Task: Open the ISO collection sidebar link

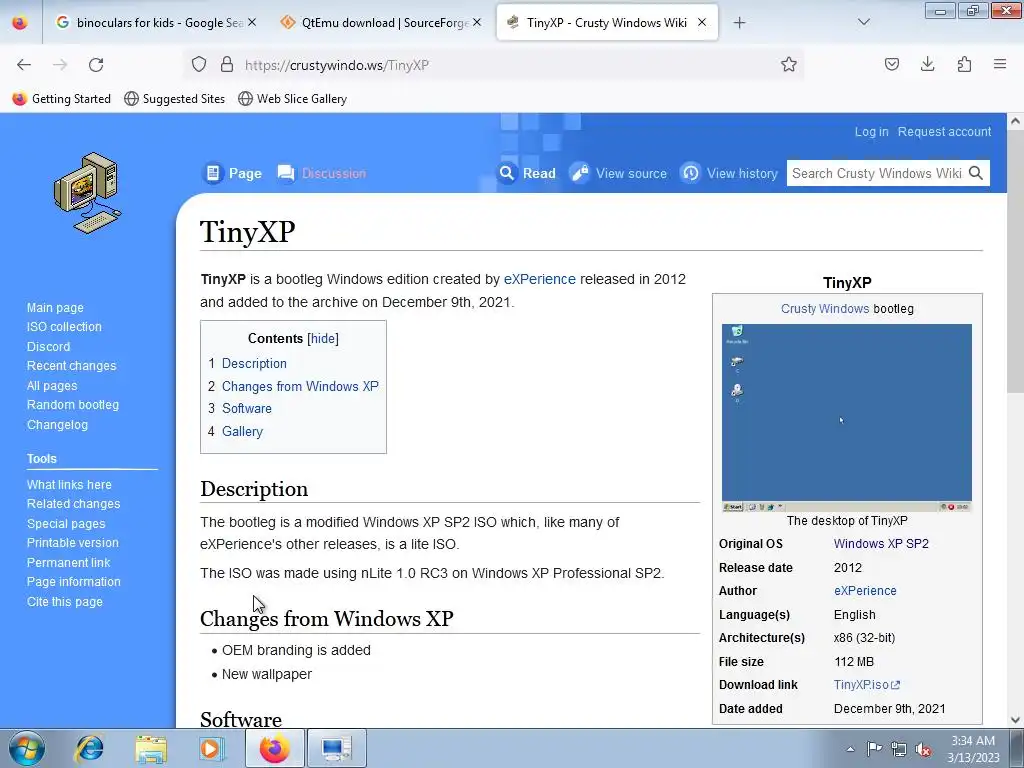Action: [x=64, y=327]
